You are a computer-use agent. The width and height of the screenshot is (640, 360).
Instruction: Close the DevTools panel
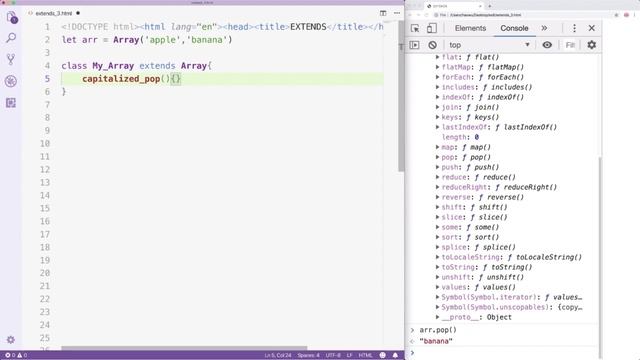click(x=592, y=28)
